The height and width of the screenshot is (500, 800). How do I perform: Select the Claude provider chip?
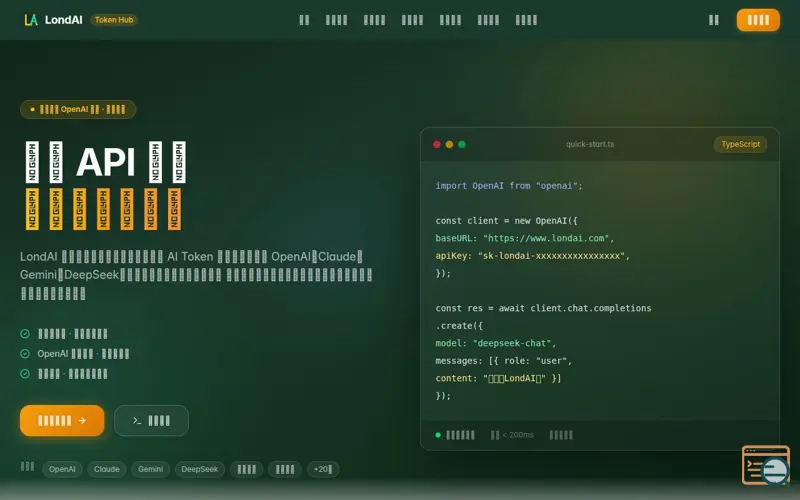(x=107, y=469)
